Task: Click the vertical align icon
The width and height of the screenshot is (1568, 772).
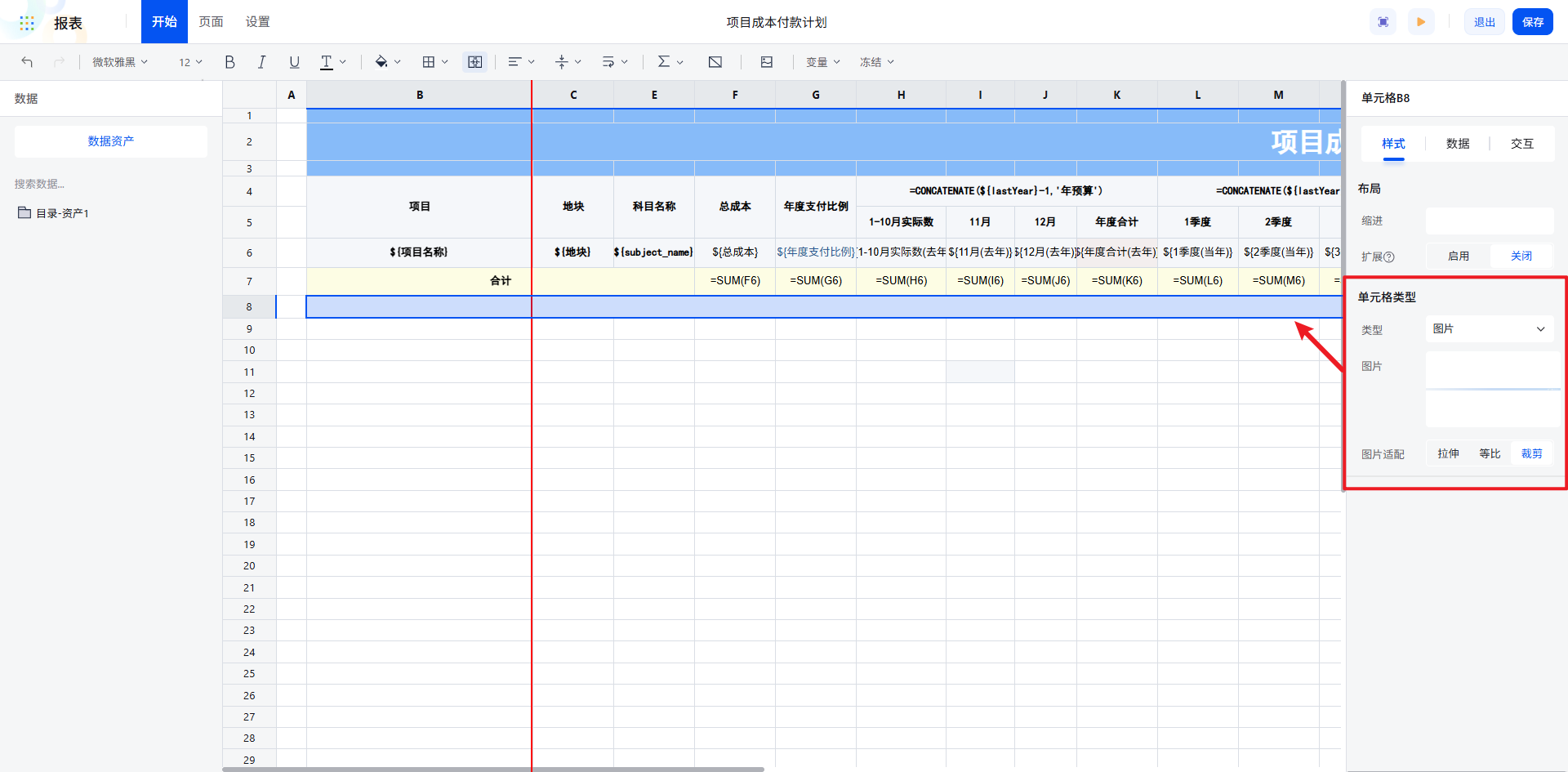Action: coord(561,62)
